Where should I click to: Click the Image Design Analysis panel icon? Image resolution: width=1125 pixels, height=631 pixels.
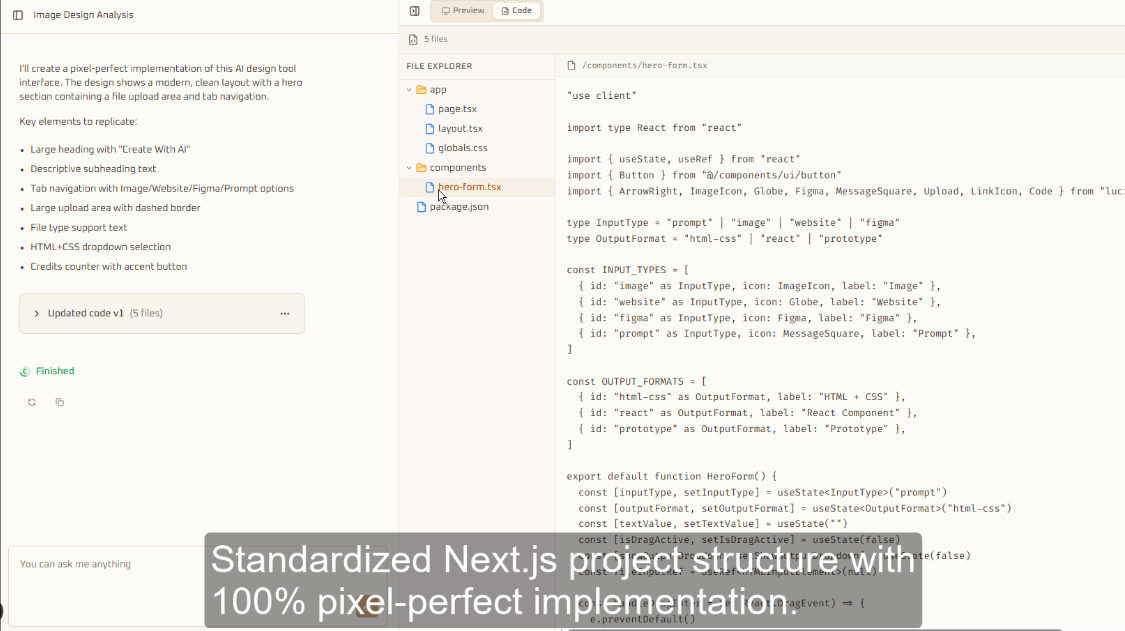[17, 14]
